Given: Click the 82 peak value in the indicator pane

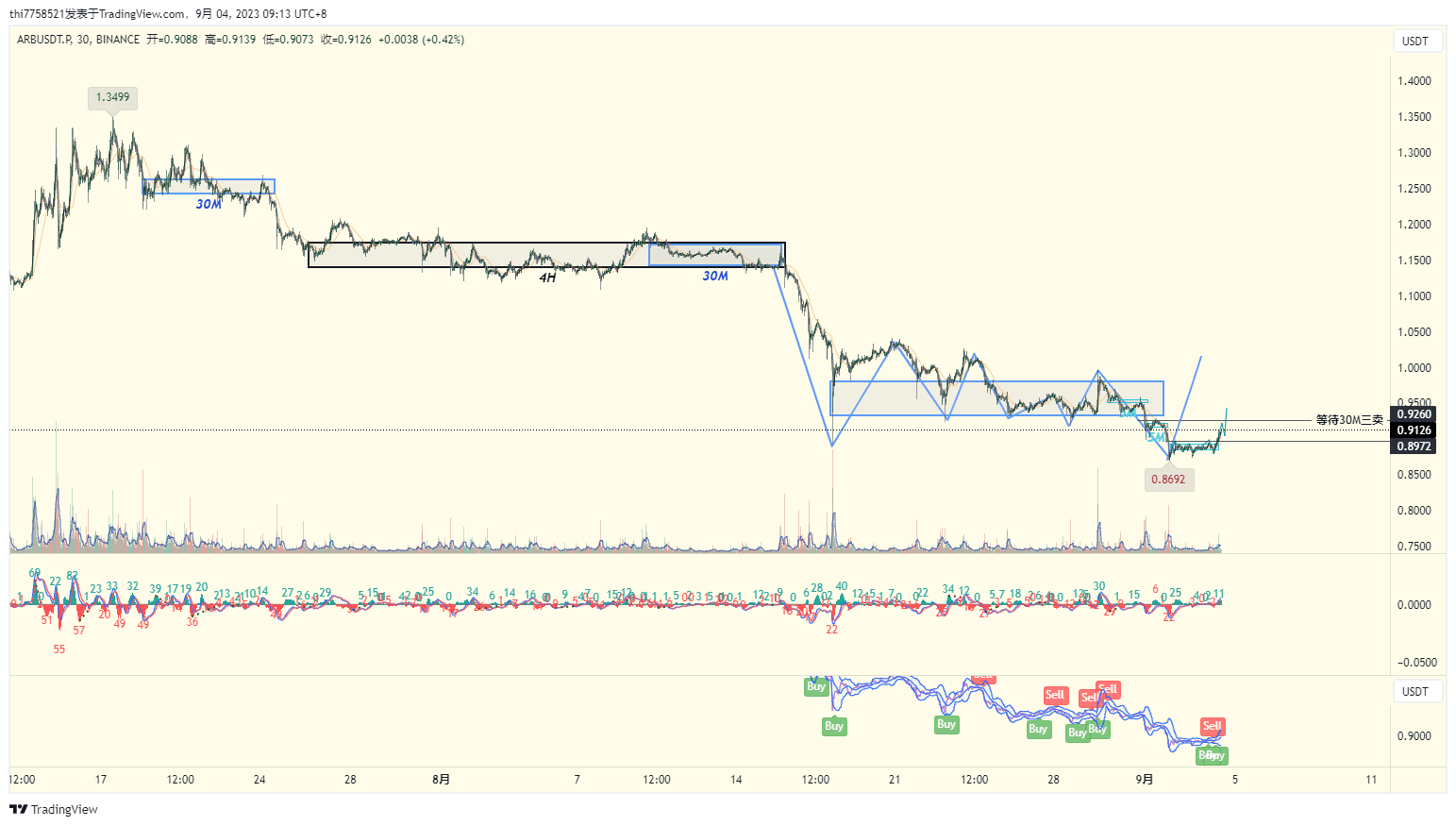Looking at the screenshot, I should coord(73,576).
